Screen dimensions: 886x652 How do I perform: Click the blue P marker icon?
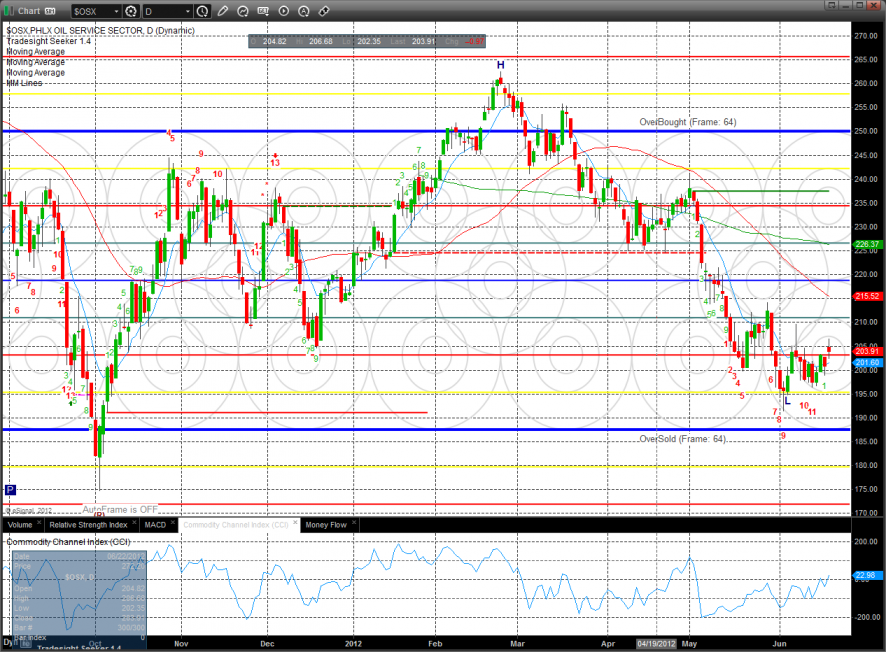(10, 490)
